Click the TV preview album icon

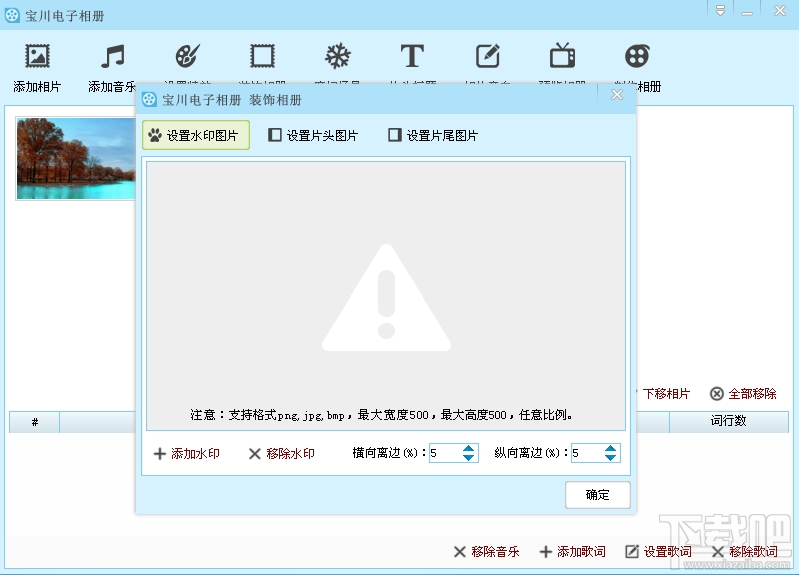[x=563, y=56]
